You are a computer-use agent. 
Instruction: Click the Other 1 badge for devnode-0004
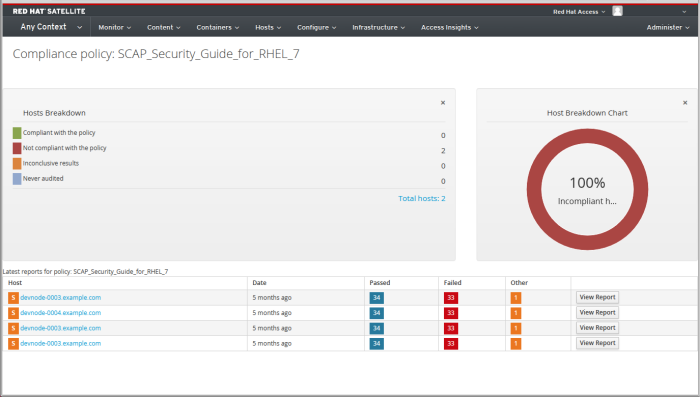click(516, 313)
